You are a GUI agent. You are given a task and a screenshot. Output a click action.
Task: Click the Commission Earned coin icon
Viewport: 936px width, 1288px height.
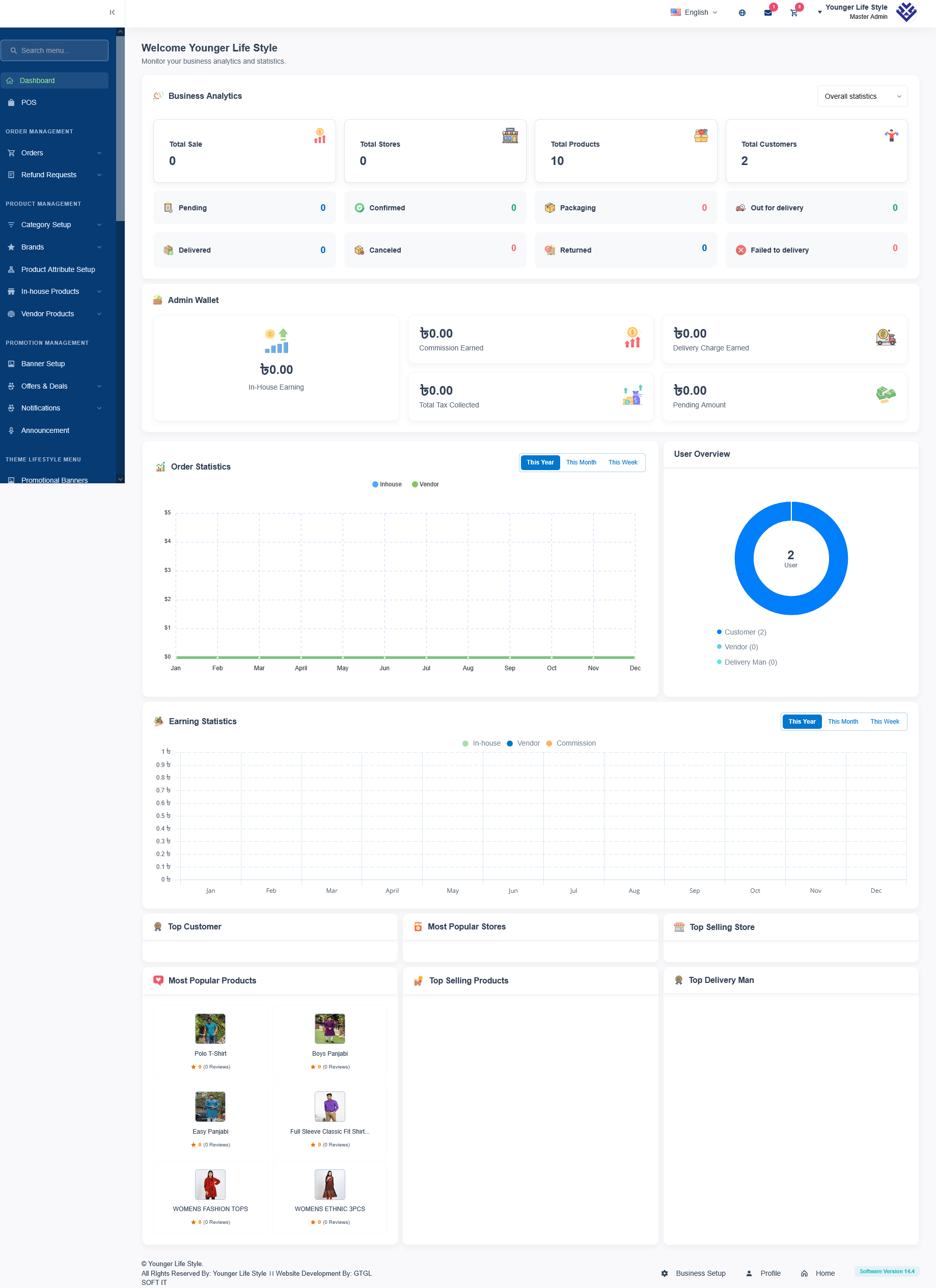(632, 337)
